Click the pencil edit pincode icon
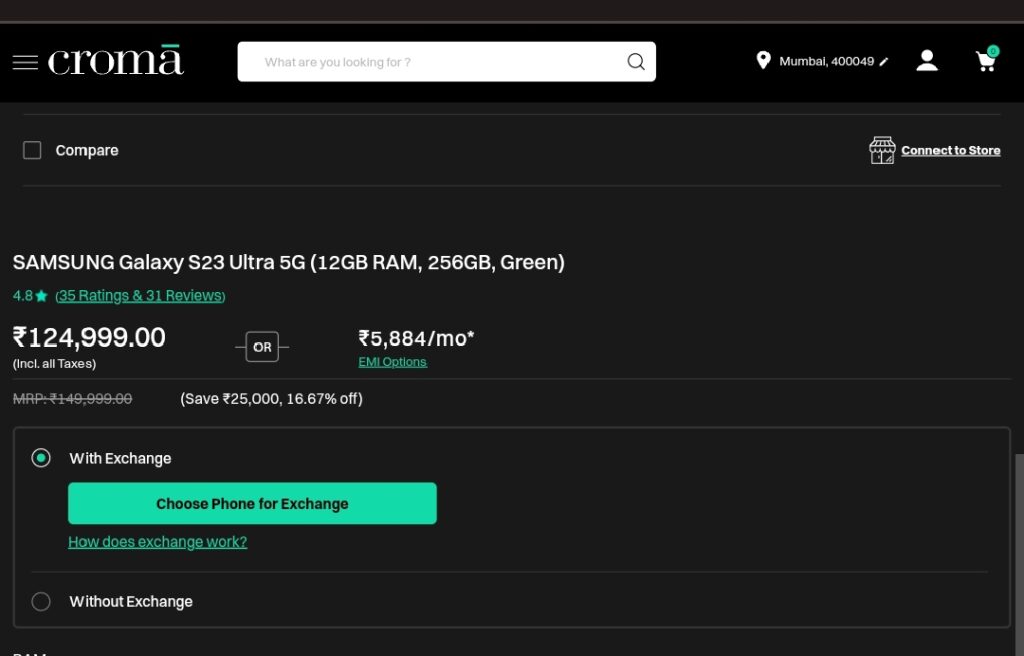 tap(884, 61)
